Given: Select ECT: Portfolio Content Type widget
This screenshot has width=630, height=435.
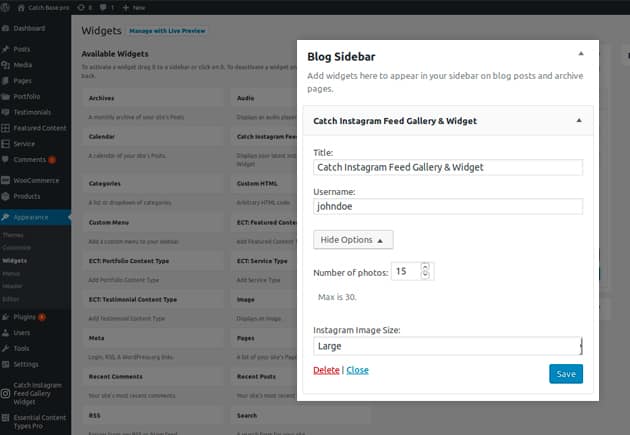Looking at the screenshot, I should click(x=153, y=261).
